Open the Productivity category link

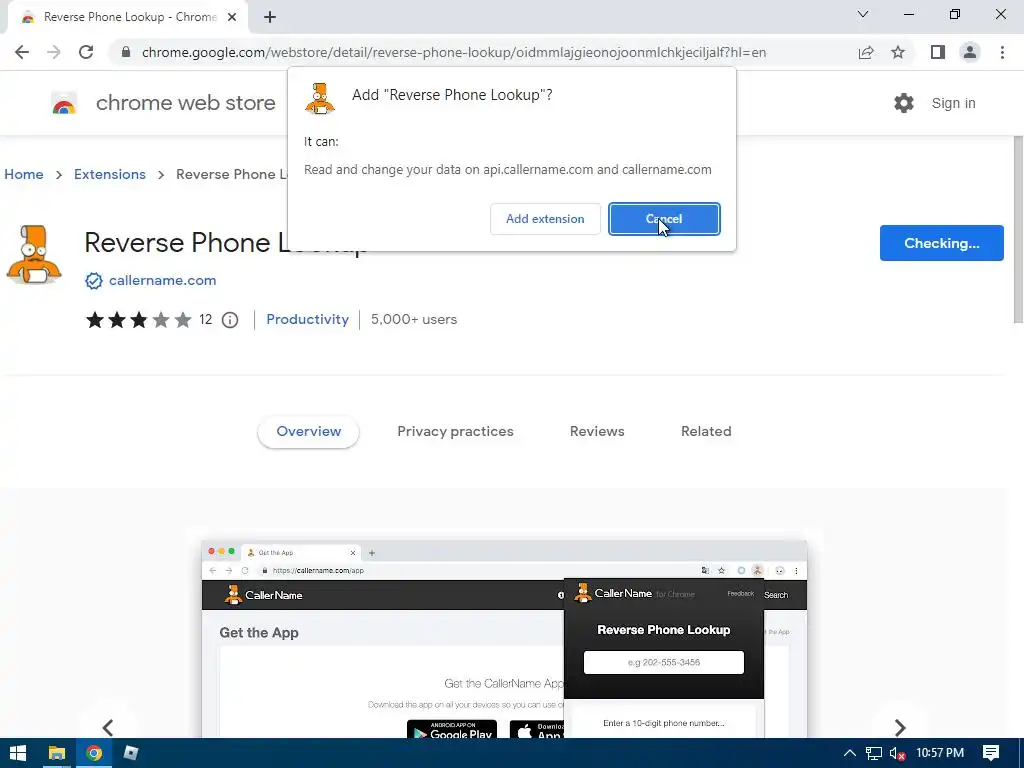click(x=308, y=319)
